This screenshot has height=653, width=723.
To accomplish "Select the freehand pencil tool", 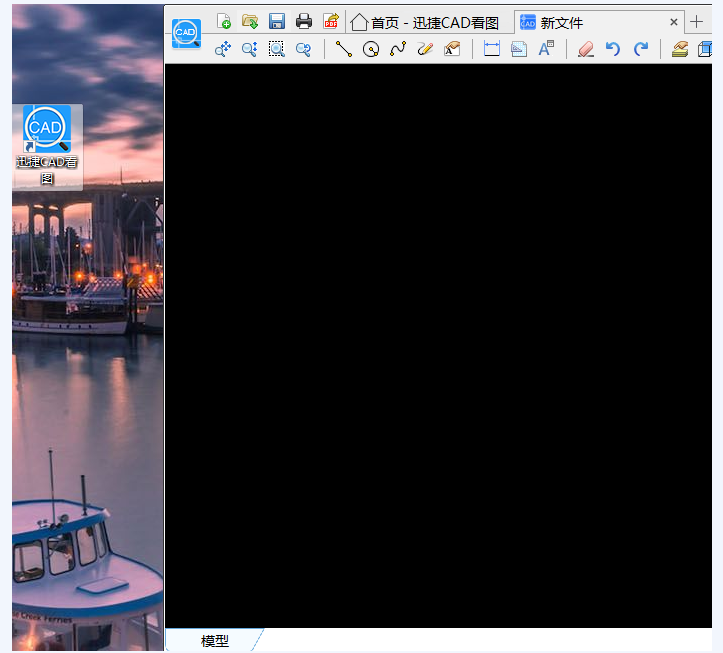I will point(425,49).
